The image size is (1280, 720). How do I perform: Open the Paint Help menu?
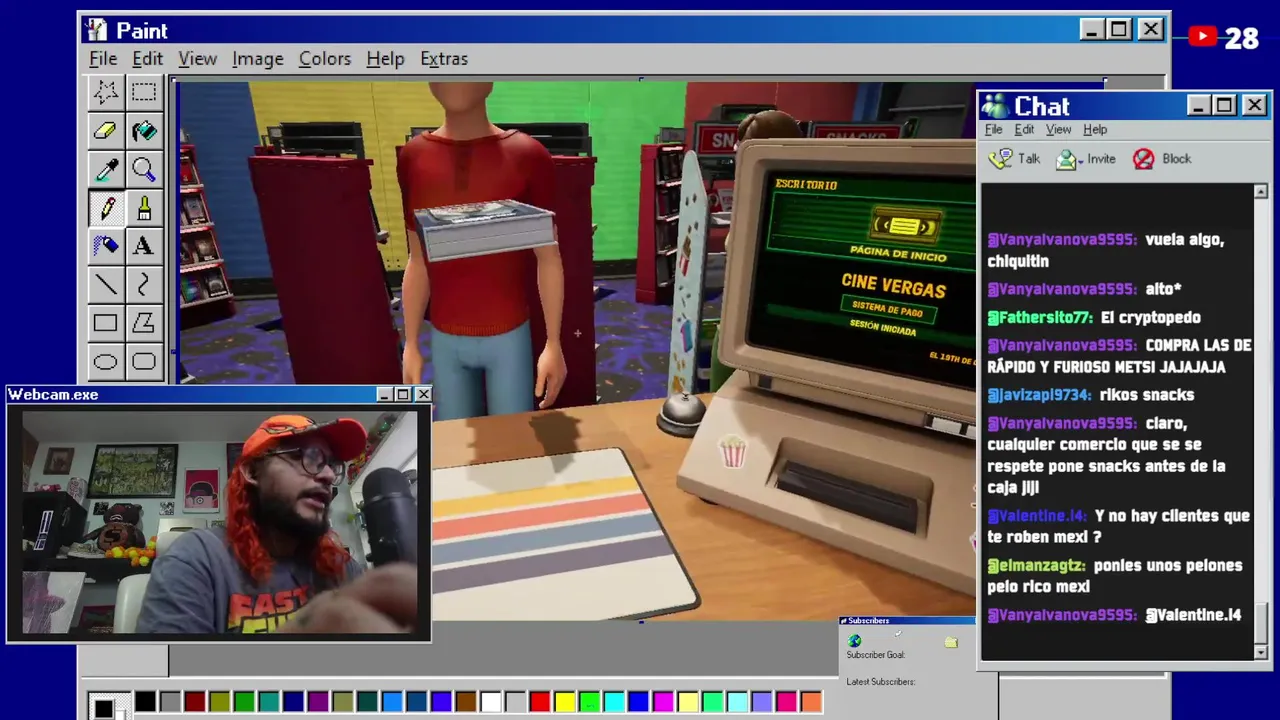click(x=385, y=59)
